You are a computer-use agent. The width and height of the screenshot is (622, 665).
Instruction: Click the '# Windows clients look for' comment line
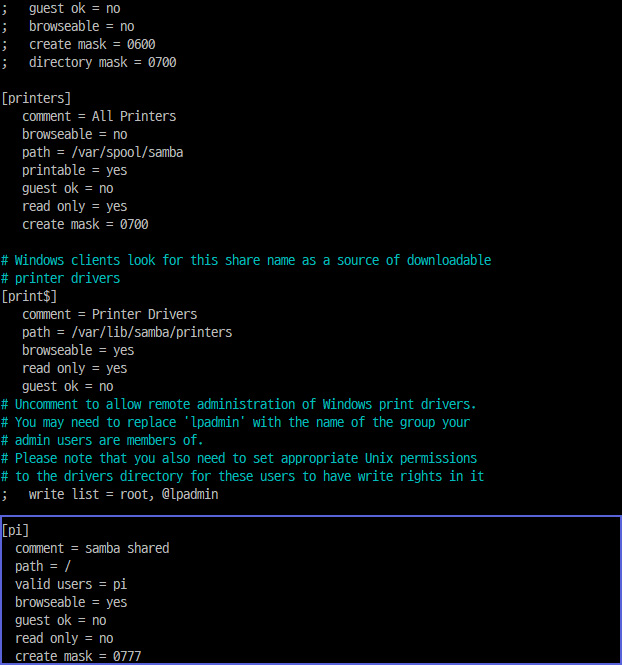click(x=246, y=260)
